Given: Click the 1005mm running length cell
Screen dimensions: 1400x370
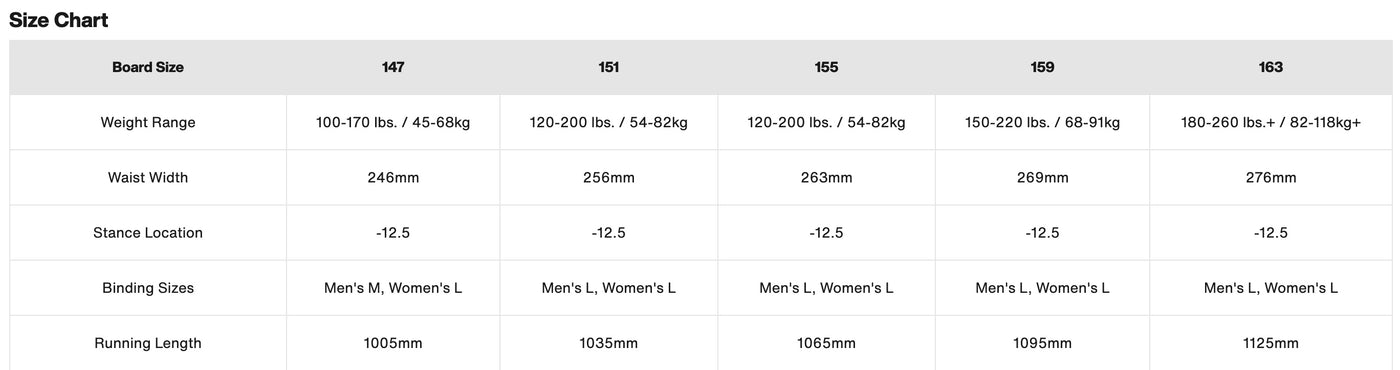Looking at the screenshot, I should (x=393, y=343).
